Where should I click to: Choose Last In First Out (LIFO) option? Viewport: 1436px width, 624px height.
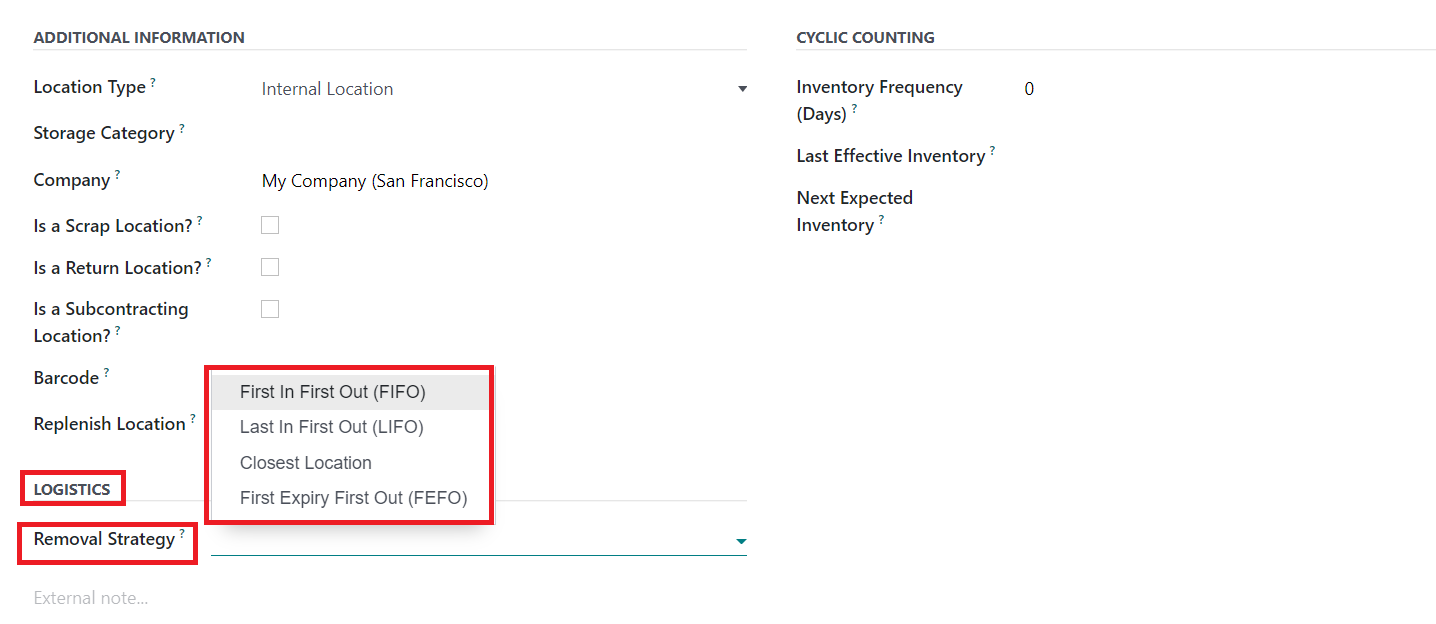point(332,427)
